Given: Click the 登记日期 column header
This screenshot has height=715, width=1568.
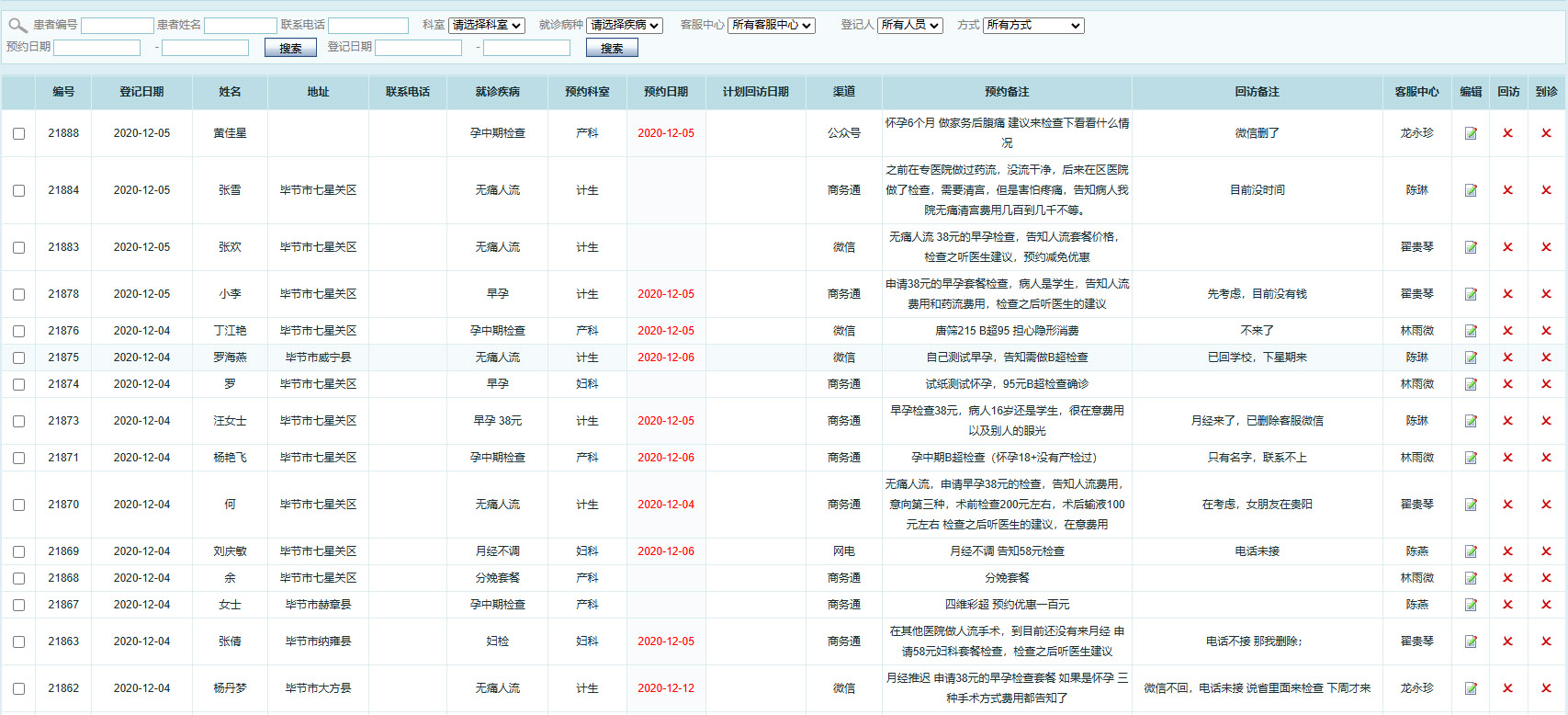Looking at the screenshot, I should coord(141,92).
